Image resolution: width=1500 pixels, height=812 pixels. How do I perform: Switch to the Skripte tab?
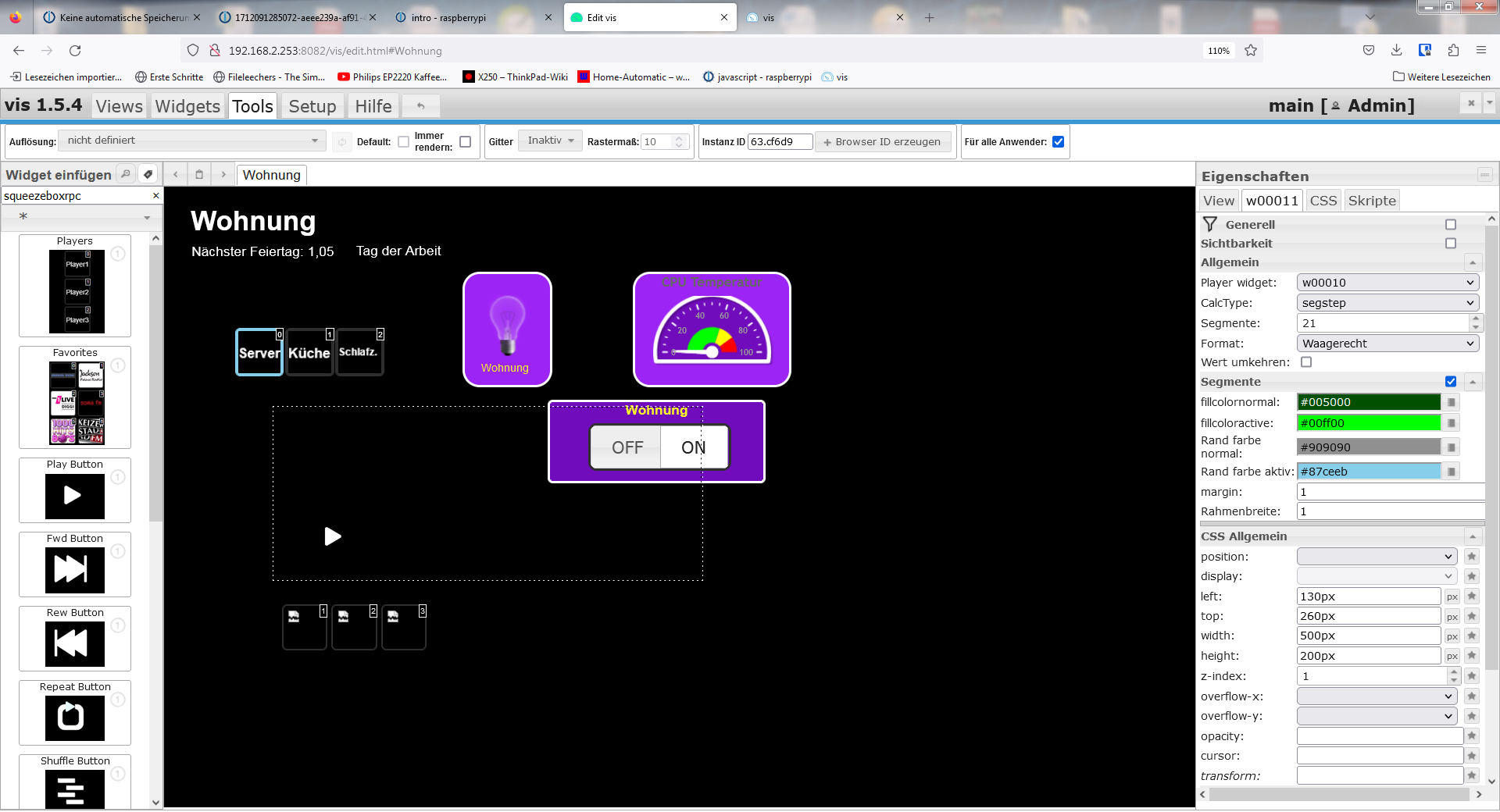(x=1372, y=201)
